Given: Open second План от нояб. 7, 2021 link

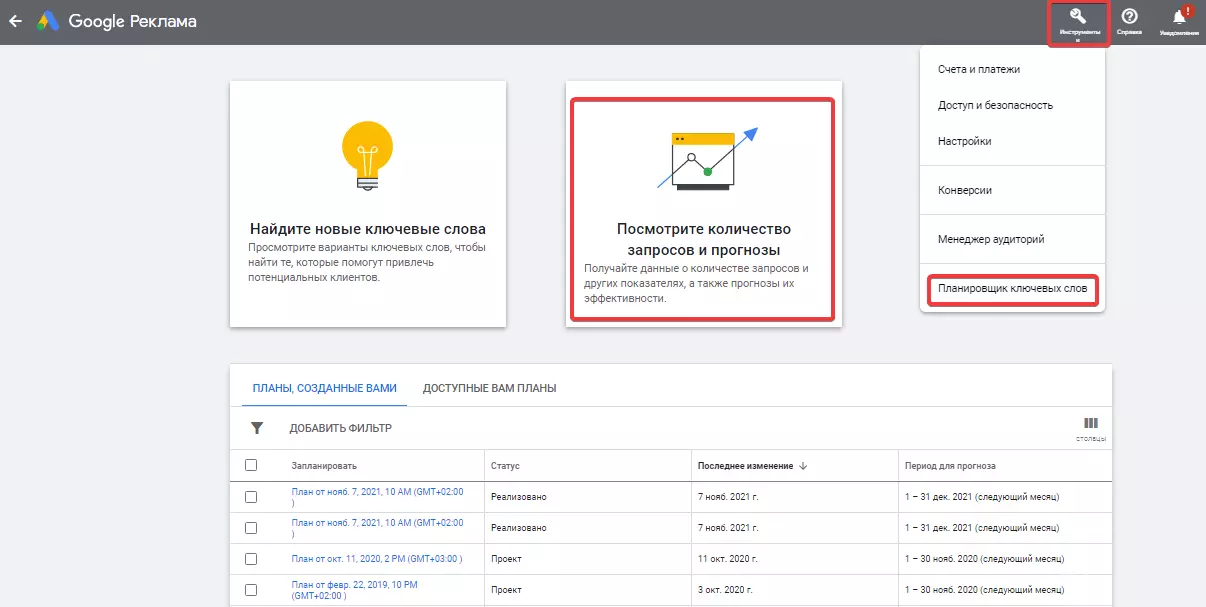Looking at the screenshot, I should (377, 527).
